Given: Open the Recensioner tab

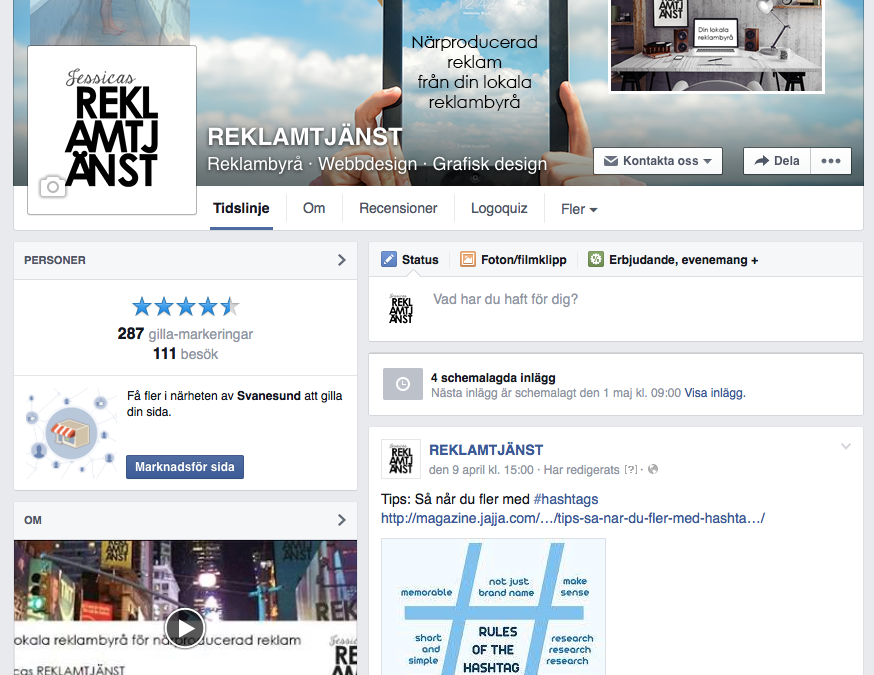Looking at the screenshot, I should click(x=398, y=208).
